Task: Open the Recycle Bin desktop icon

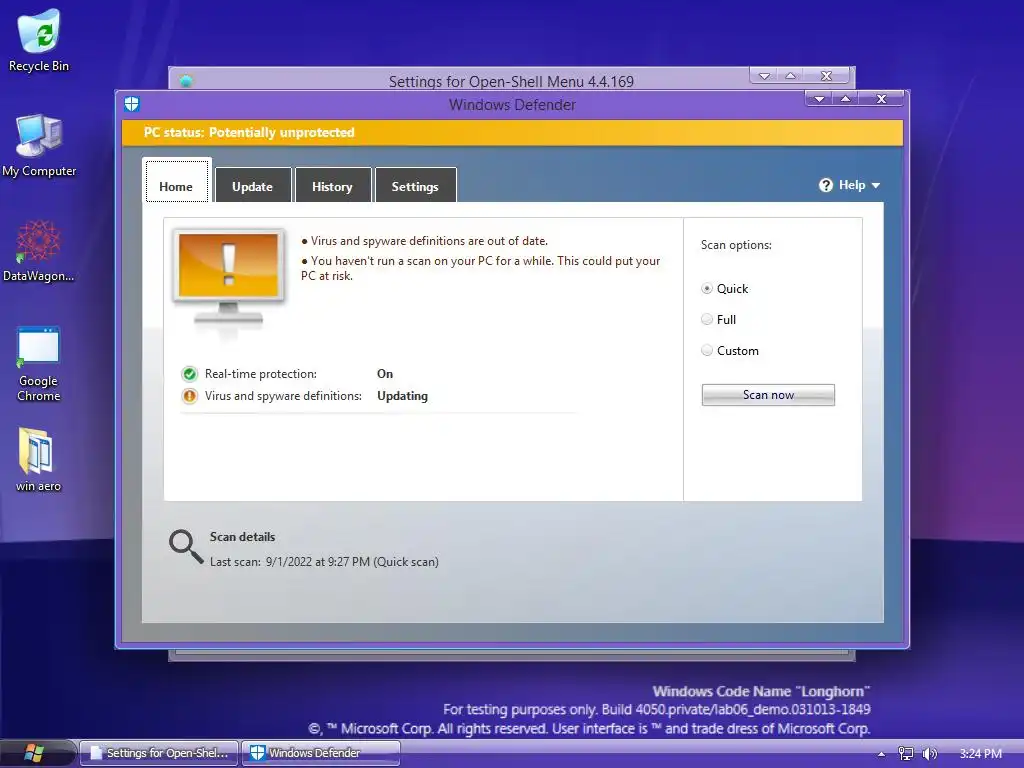Action: [39, 40]
